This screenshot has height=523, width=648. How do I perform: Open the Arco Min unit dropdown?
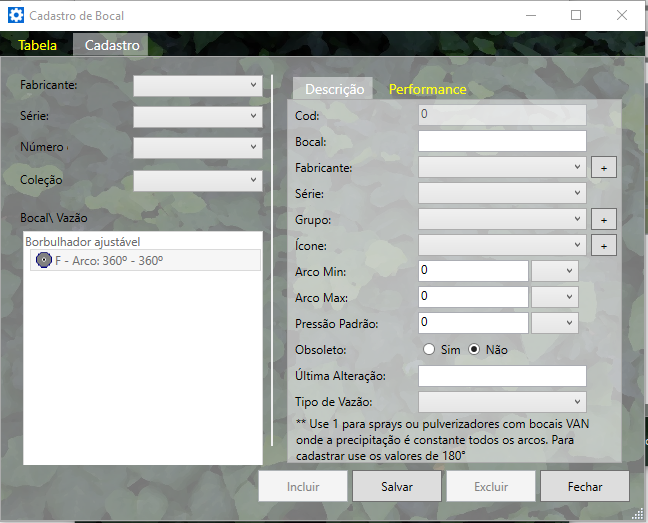coord(555,271)
